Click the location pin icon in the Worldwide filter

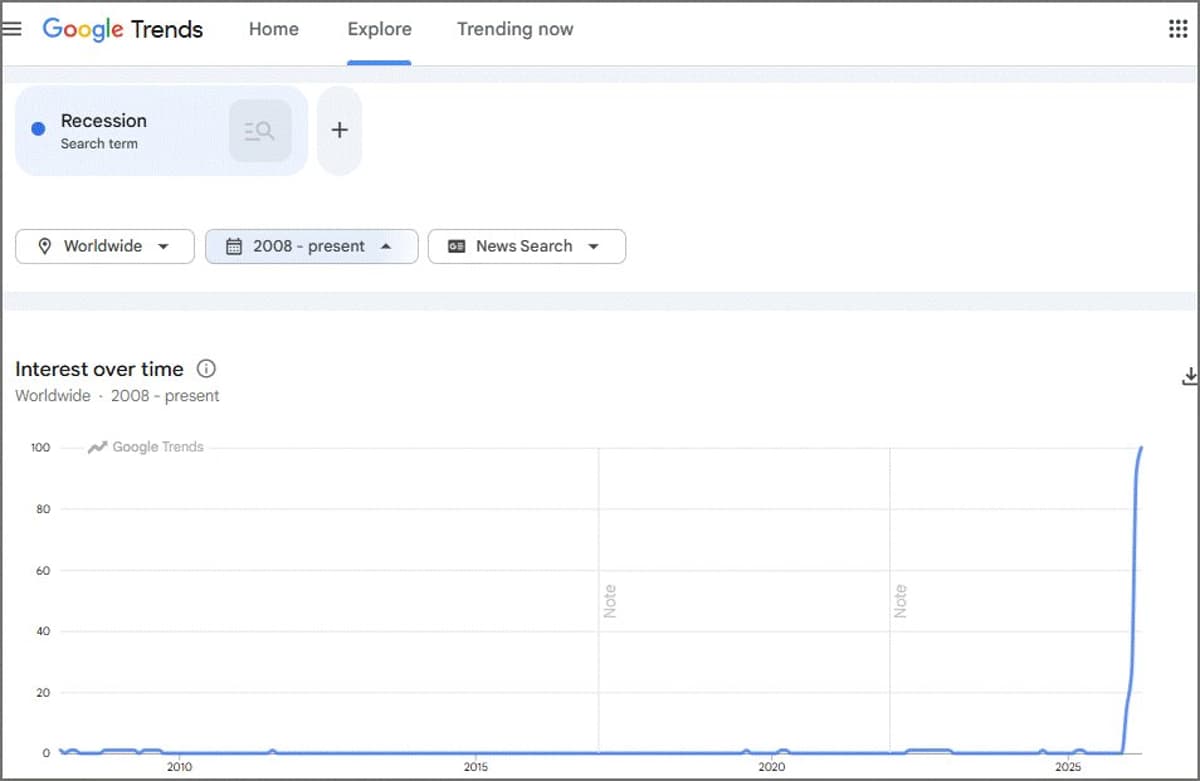44,246
